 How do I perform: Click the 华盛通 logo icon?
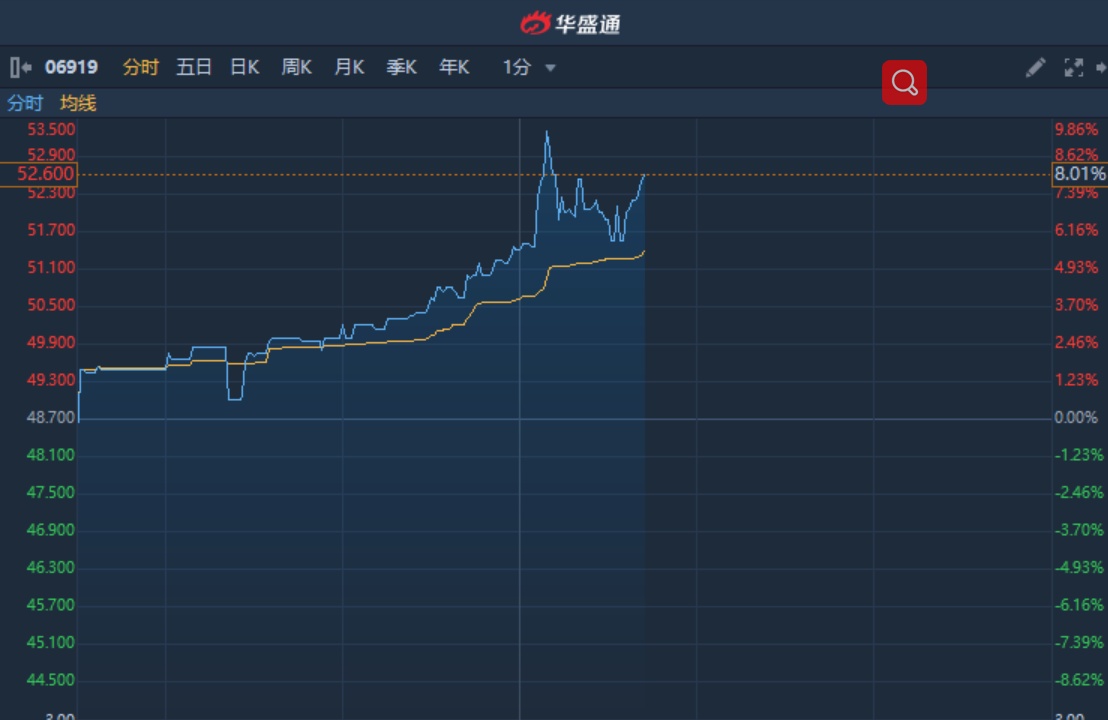click(x=536, y=22)
